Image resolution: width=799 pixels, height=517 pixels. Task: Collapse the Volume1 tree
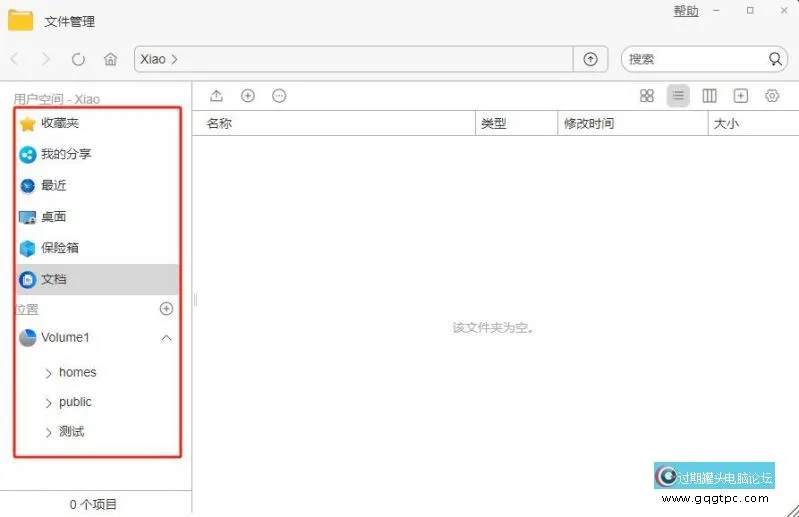(166, 338)
